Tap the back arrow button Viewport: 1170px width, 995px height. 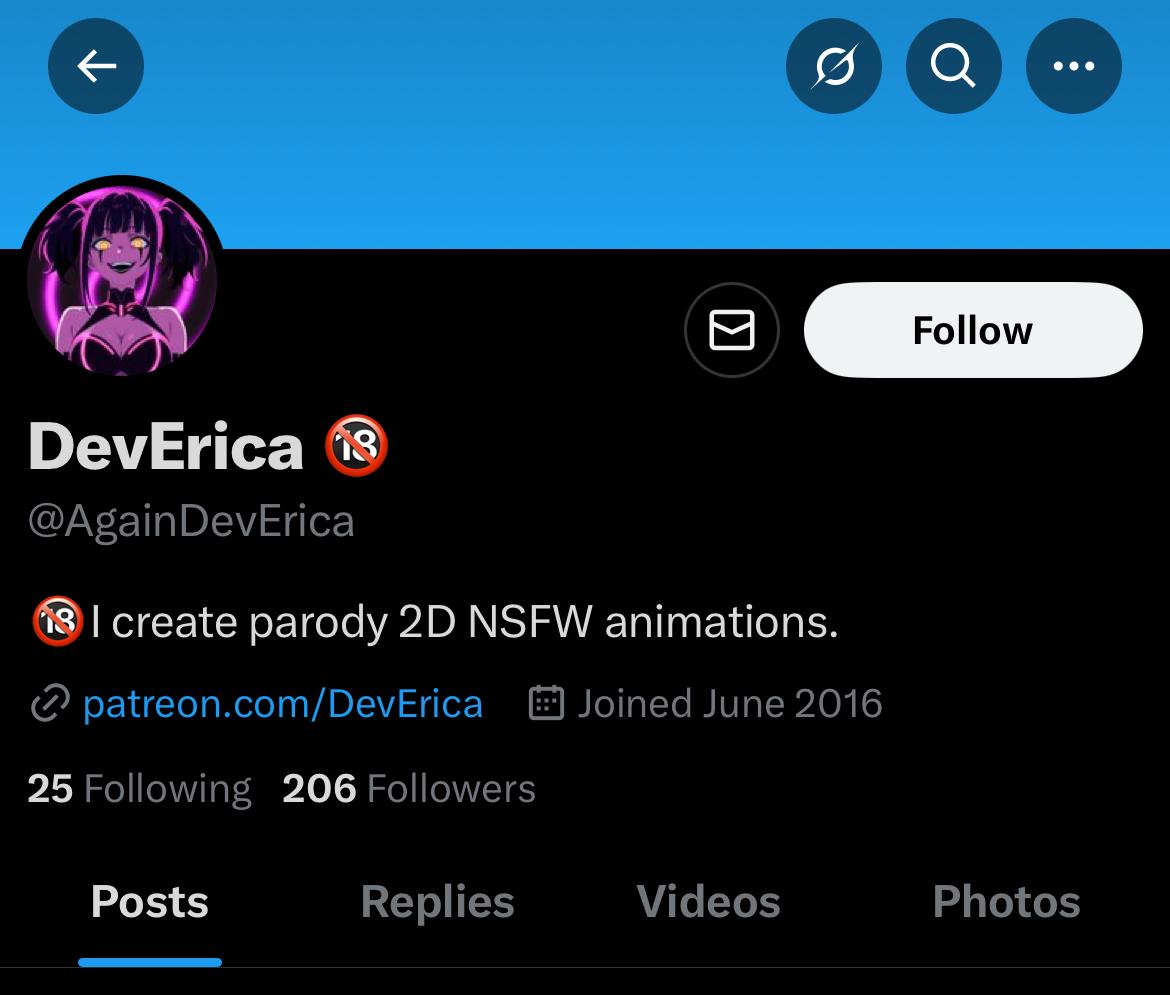click(96, 67)
